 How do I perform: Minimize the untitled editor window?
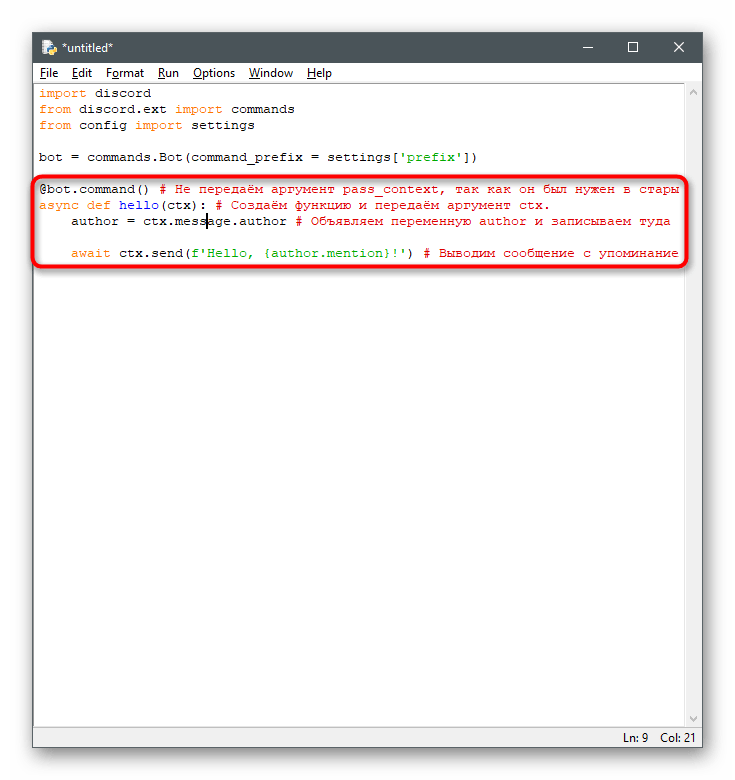click(587, 47)
